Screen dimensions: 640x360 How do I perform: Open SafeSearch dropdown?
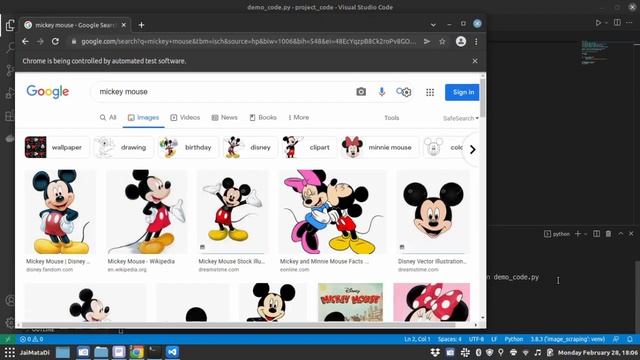click(461, 118)
